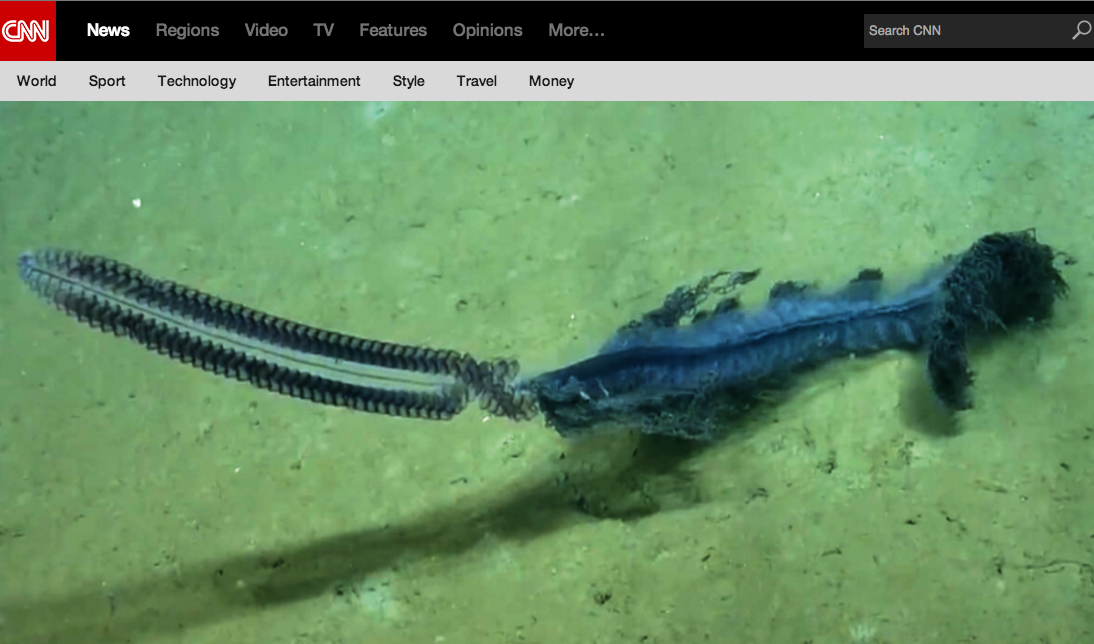Screen dimensions: 1094x644
Task: Open the Regions menu
Action: 187,30
